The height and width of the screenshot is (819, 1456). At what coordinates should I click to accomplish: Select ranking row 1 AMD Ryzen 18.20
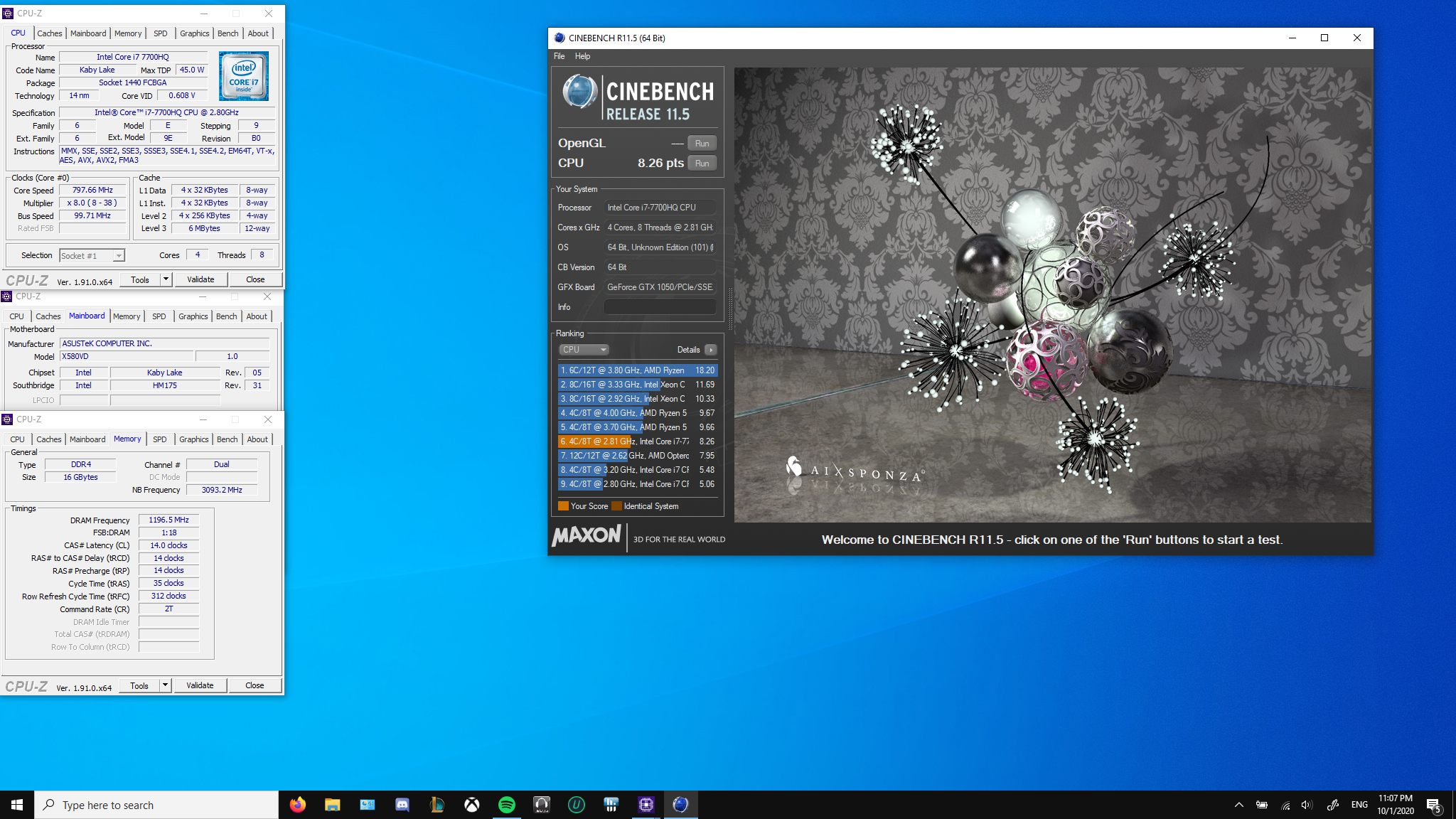[x=638, y=370]
